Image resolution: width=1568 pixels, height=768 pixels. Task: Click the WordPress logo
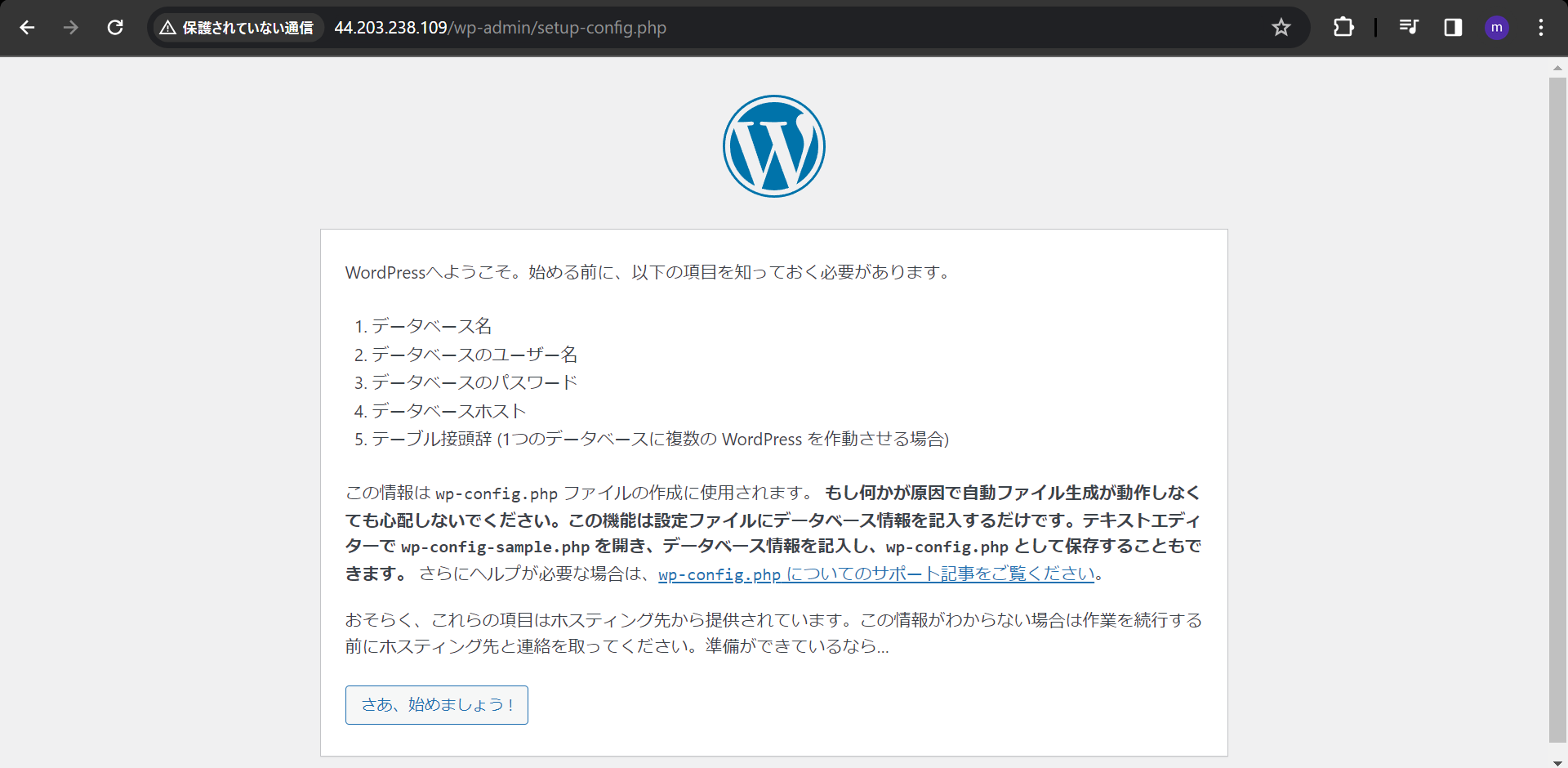point(773,145)
